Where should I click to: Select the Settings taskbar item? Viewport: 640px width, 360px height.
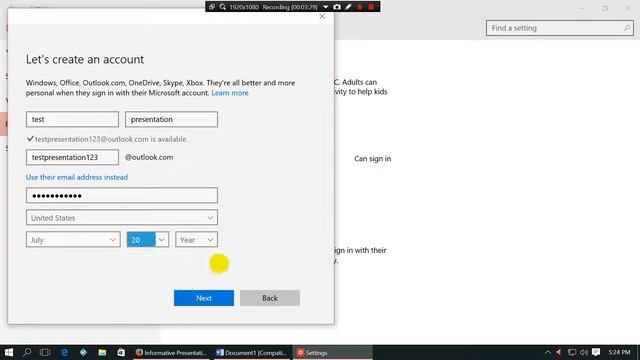(332, 353)
